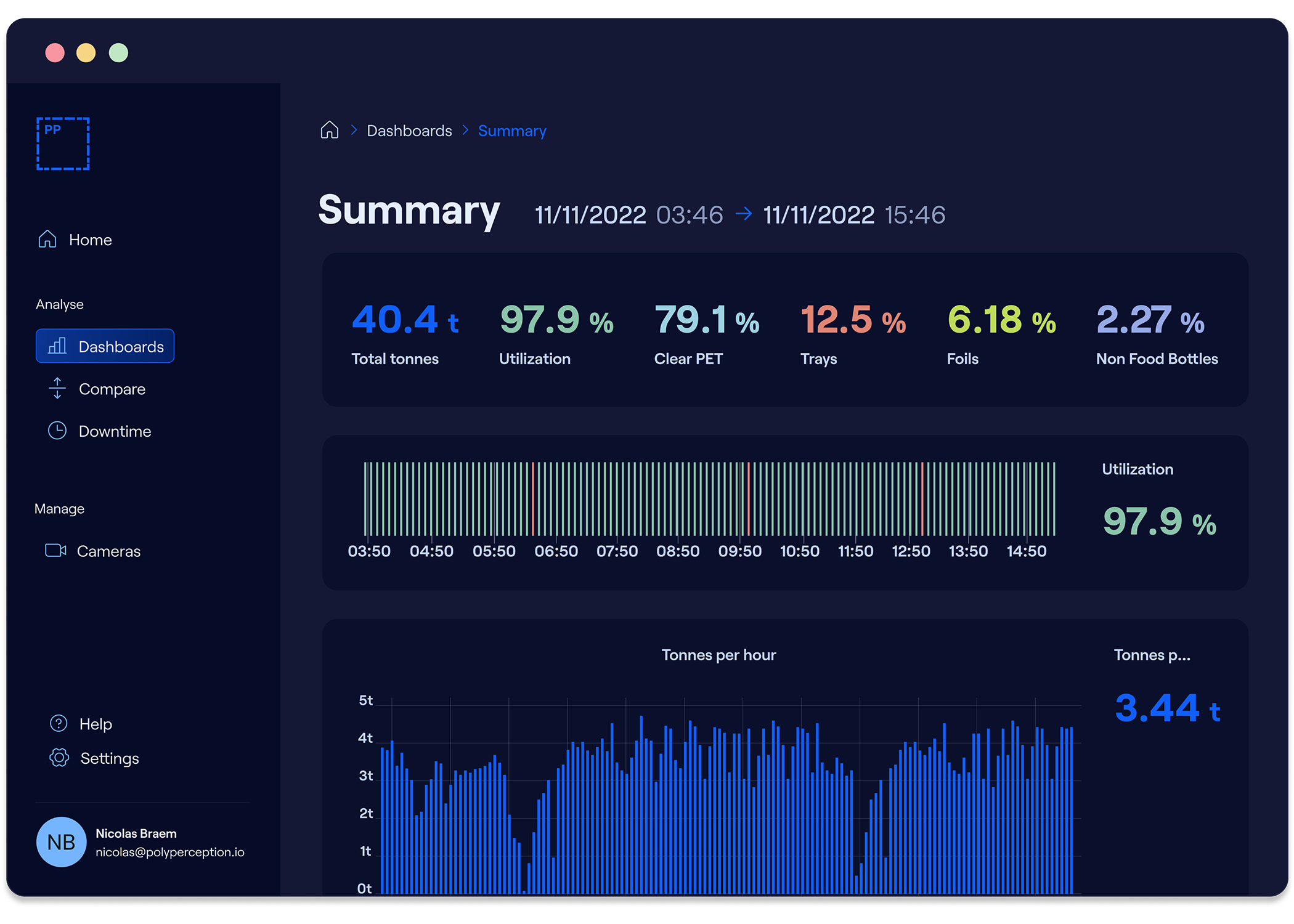Click the Settings gear icon

pyautogui.click(x=59, y=758)
